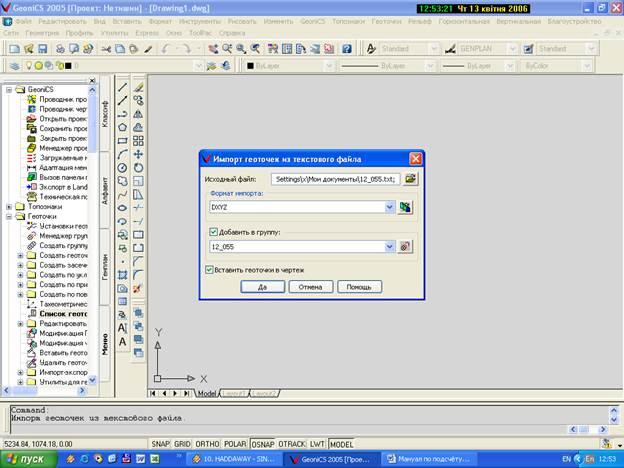The image size is (624, 468).
Task: Click the 'Отмена' button in dialog
Action: click(x=310, y=287)
